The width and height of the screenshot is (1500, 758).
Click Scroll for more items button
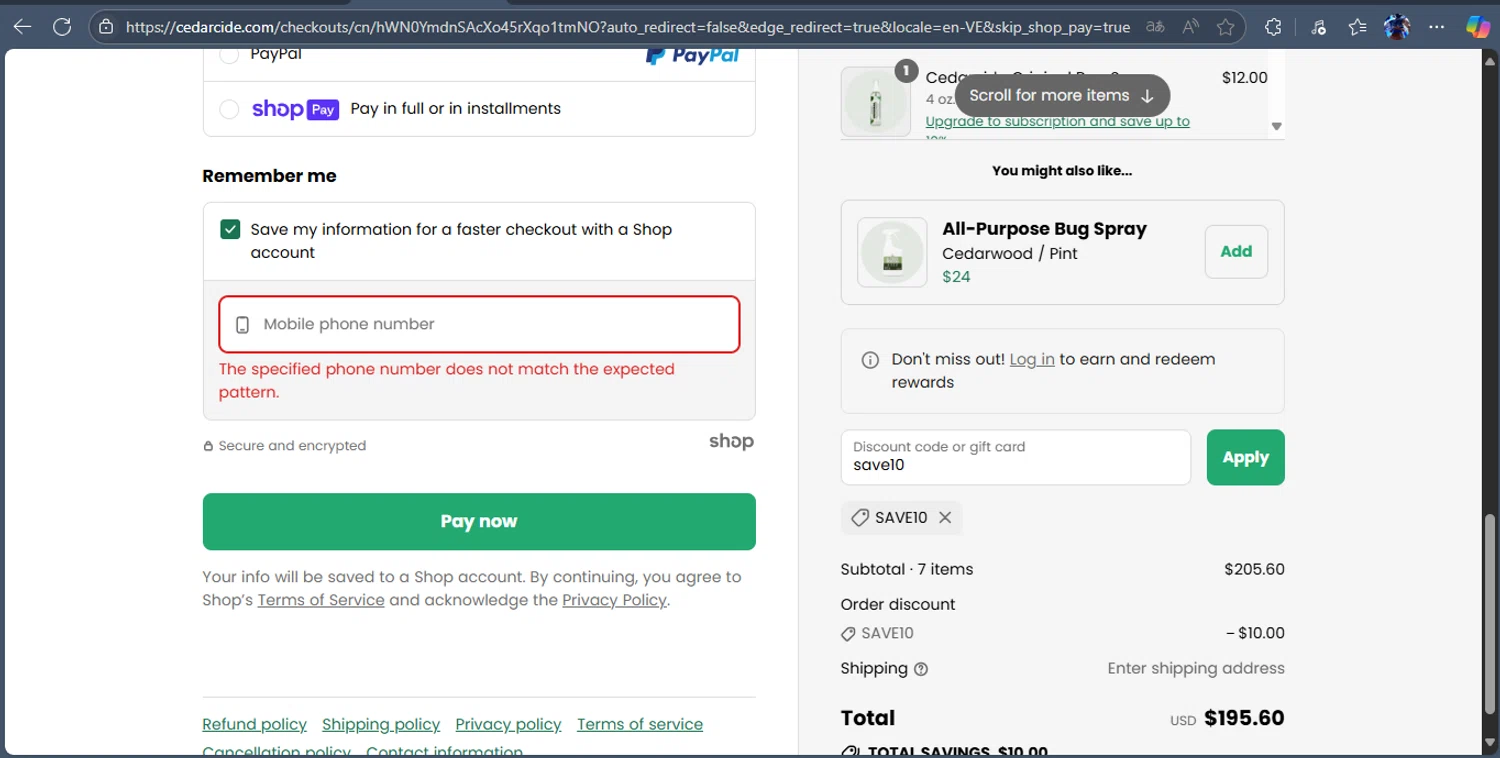[1062, 95]
